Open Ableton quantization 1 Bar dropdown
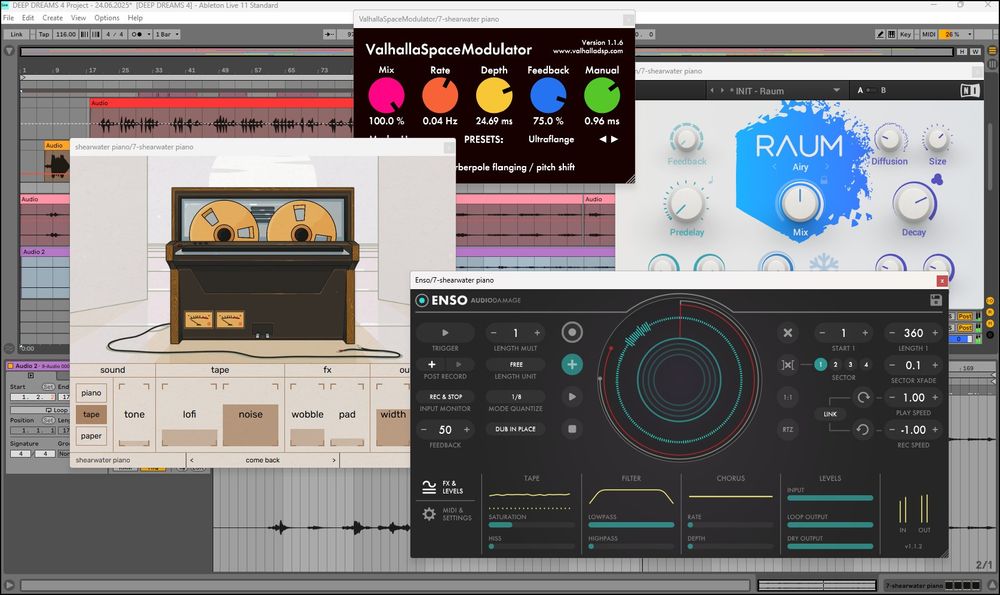 [167, 34]
